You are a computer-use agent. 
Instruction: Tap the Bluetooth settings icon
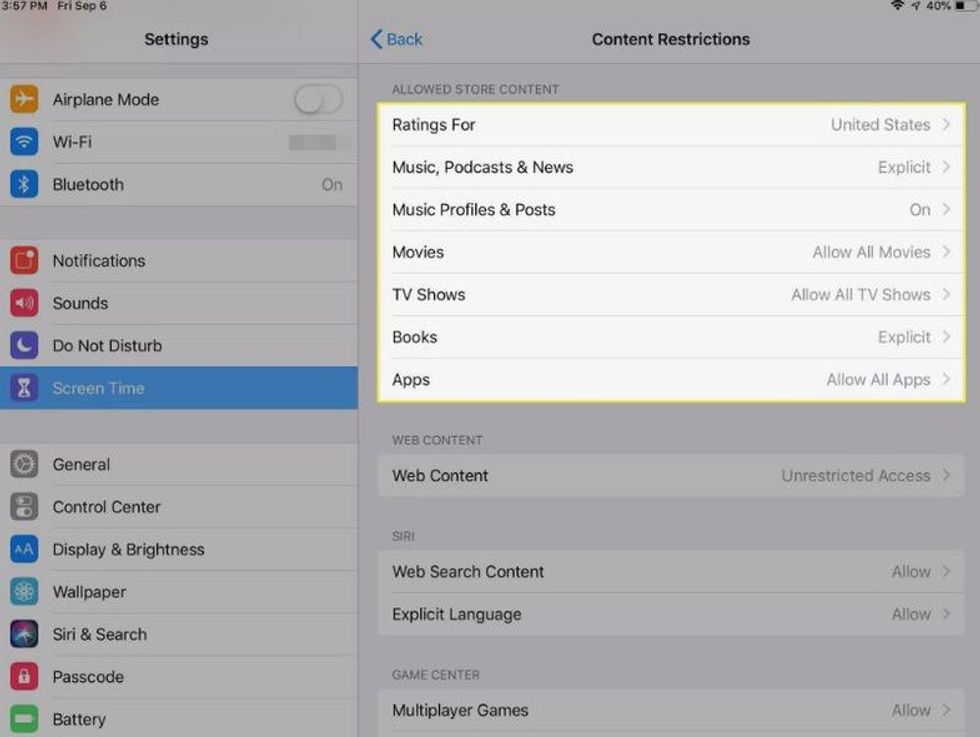24,185
